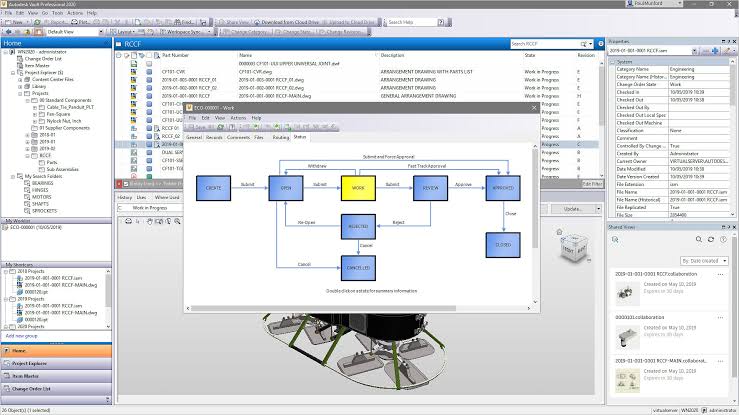Open the Default View dropdown
739x415 pixels.
click(x=101, y=32)
